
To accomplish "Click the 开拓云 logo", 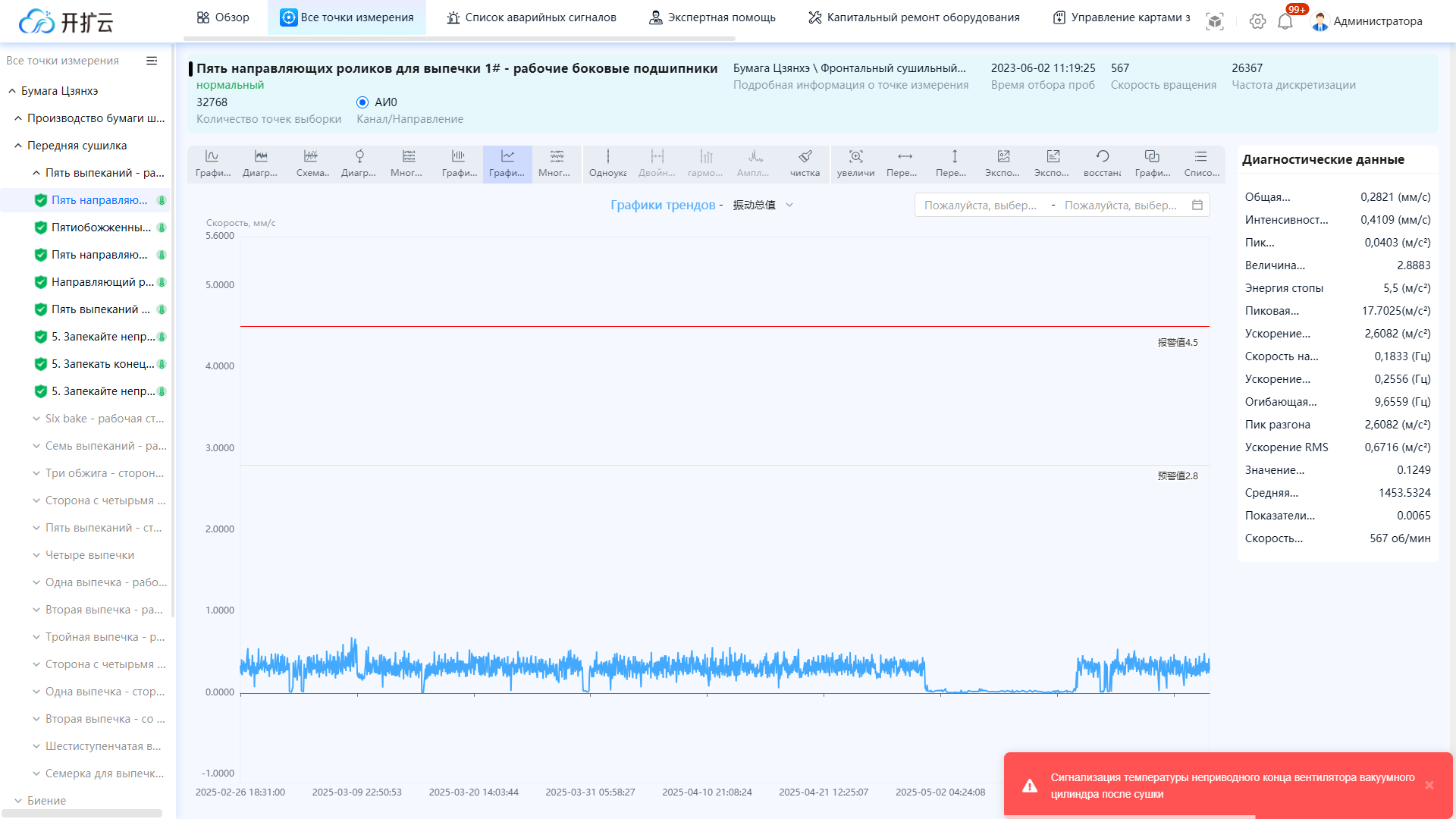I will [65, 21].
